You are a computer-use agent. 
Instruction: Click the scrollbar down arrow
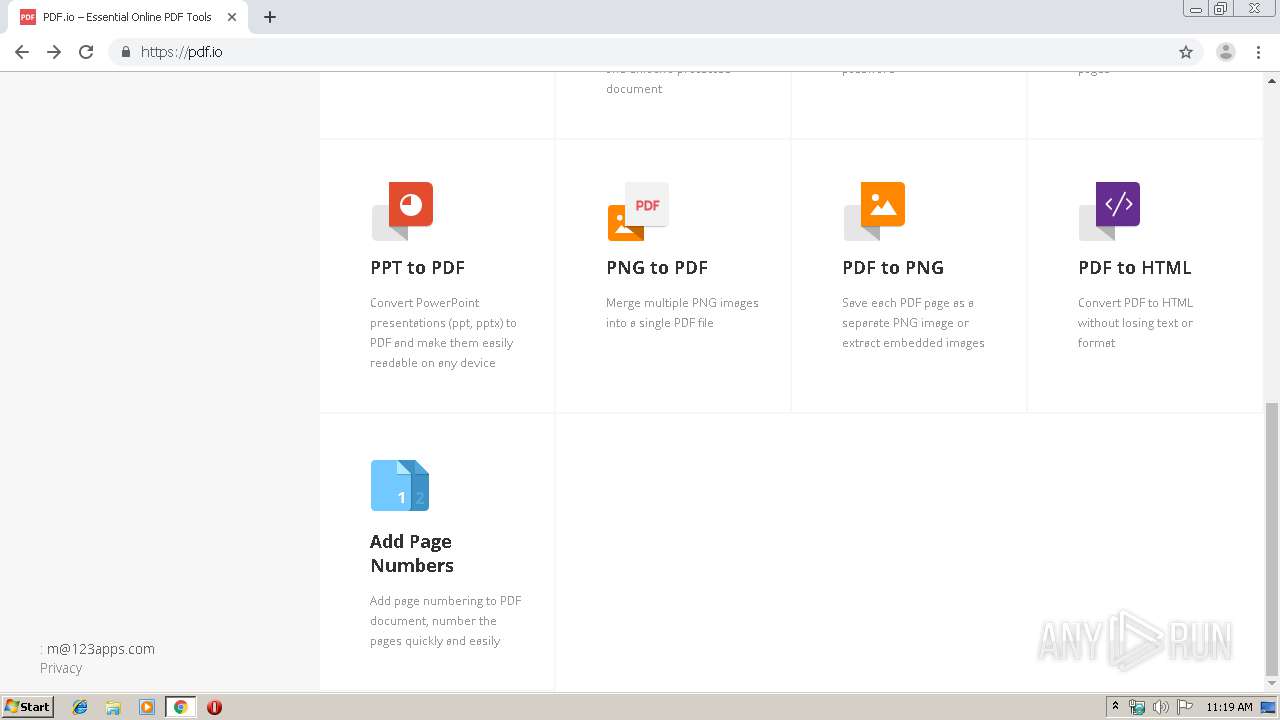pos(1271,684)
